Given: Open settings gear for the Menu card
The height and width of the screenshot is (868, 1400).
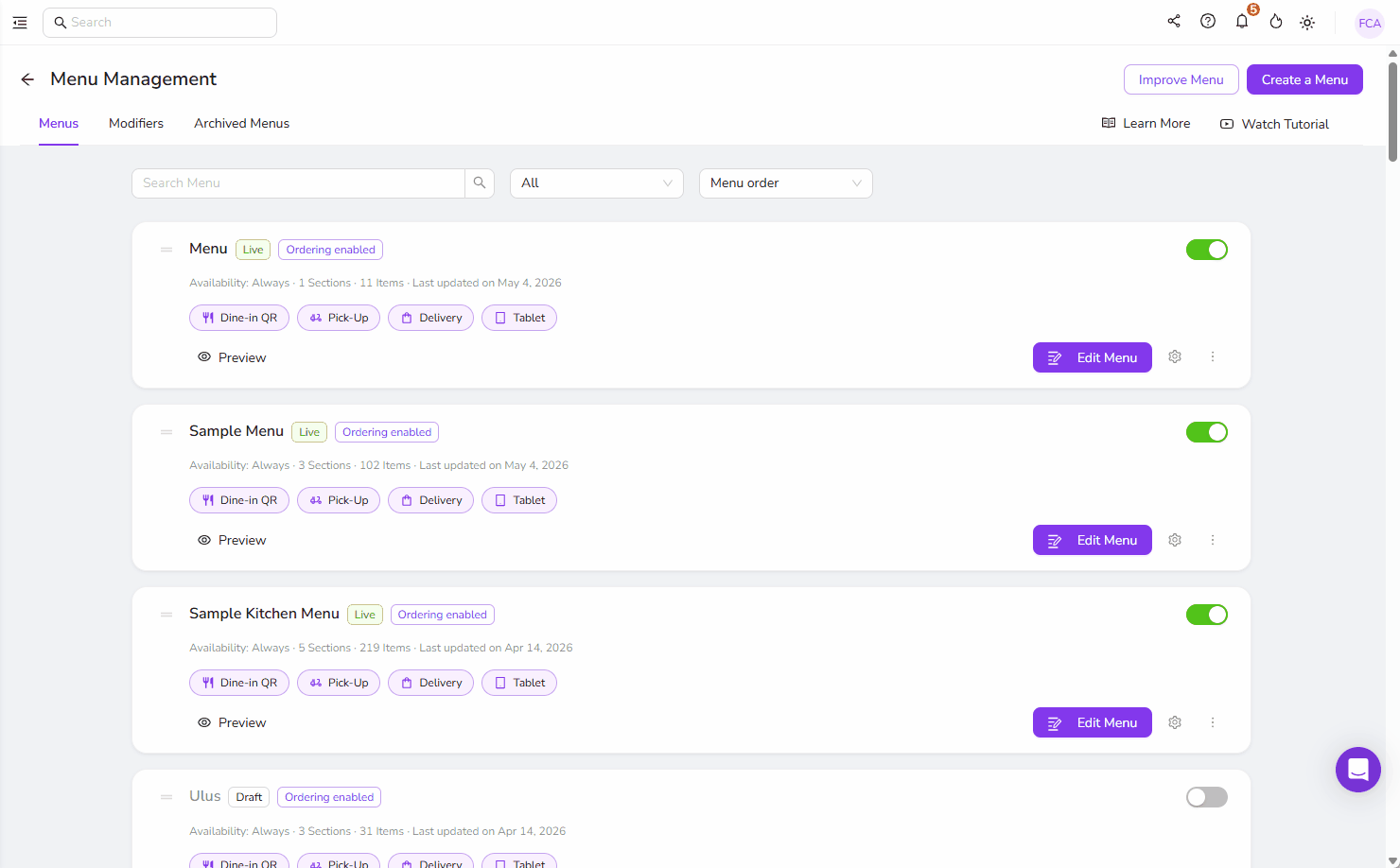Looking at the screenshot, I should click(1175, 357).
